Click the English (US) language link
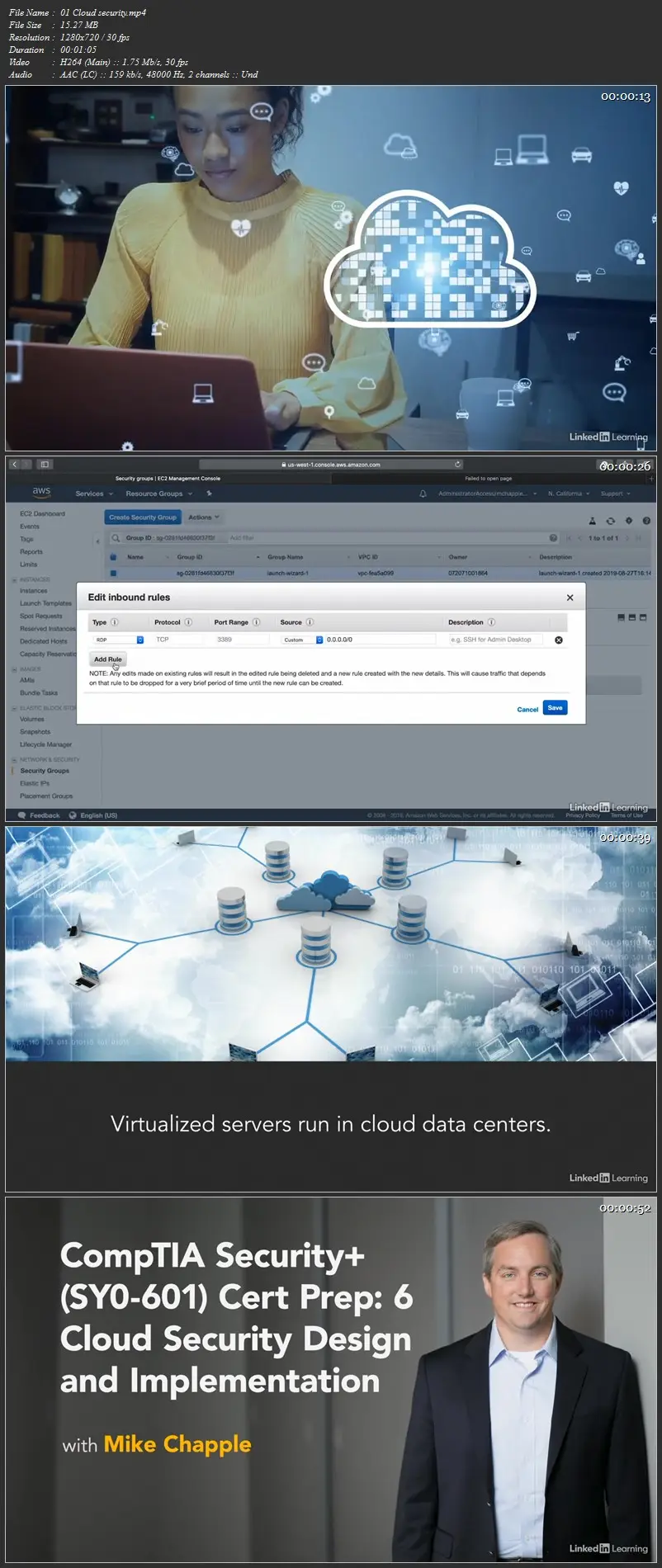 [x=99, y=815]
